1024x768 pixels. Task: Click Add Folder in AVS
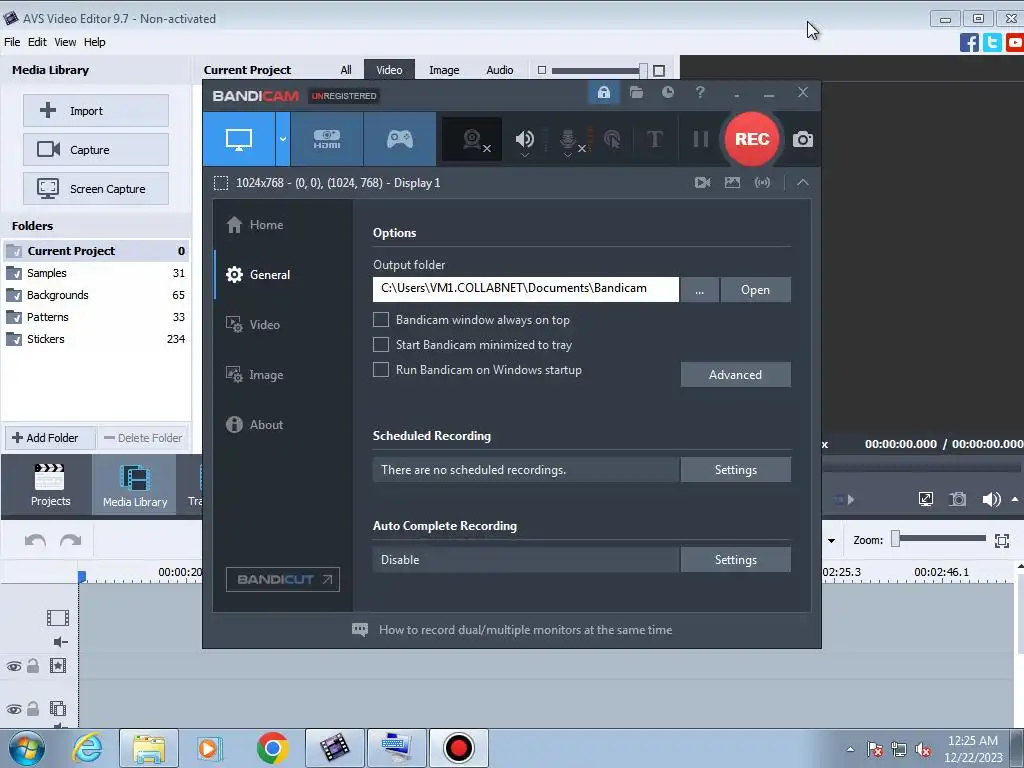[x=50, y=438]
